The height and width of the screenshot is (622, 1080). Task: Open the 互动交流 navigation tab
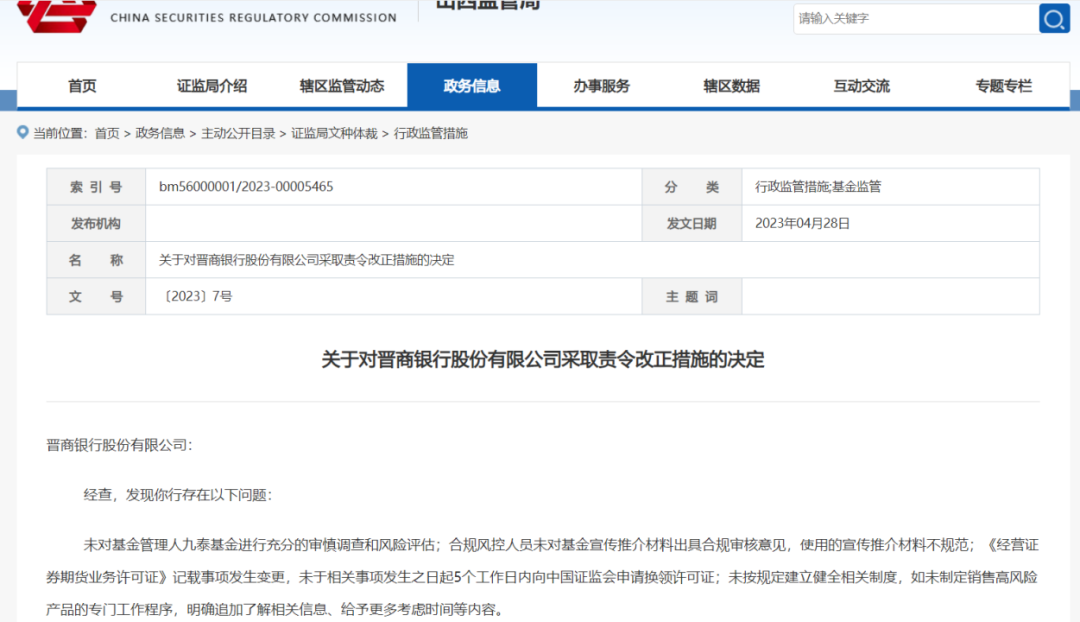click(x=862, y=86)
